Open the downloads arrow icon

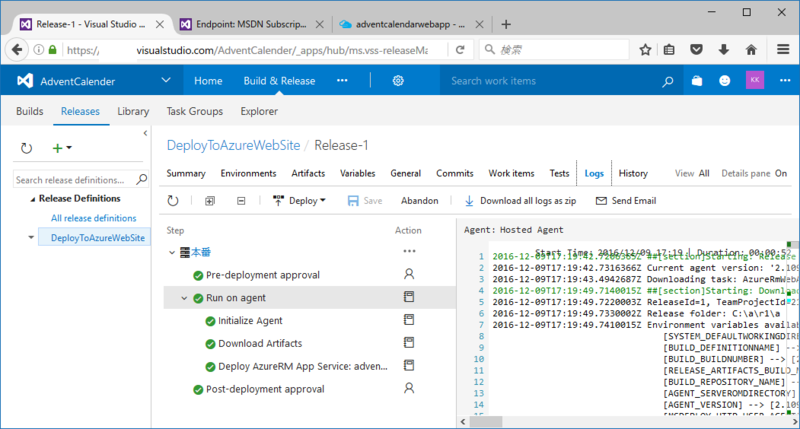tap(723, 49)
